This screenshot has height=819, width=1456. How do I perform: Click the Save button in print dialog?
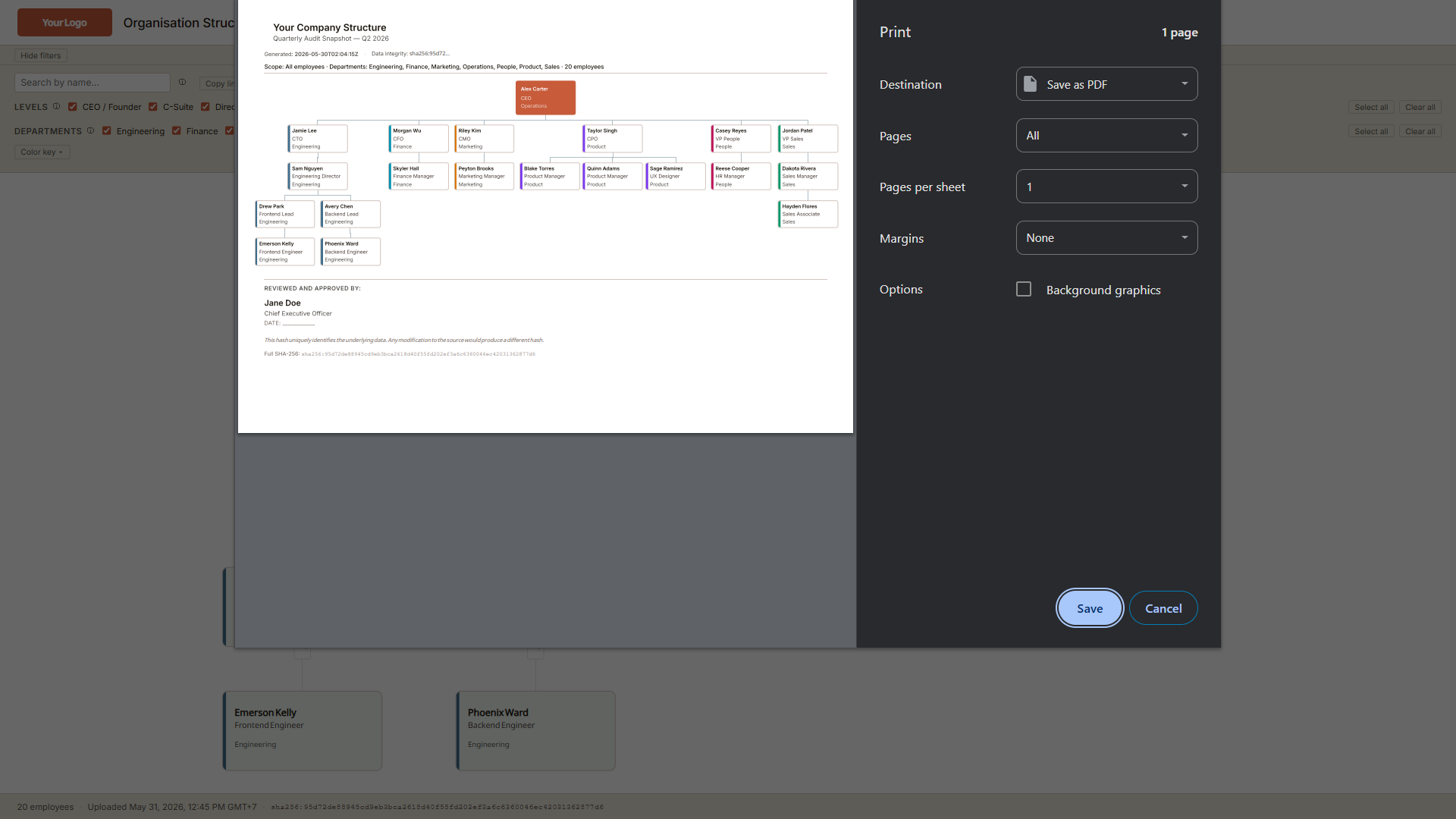pos(1090,608)
